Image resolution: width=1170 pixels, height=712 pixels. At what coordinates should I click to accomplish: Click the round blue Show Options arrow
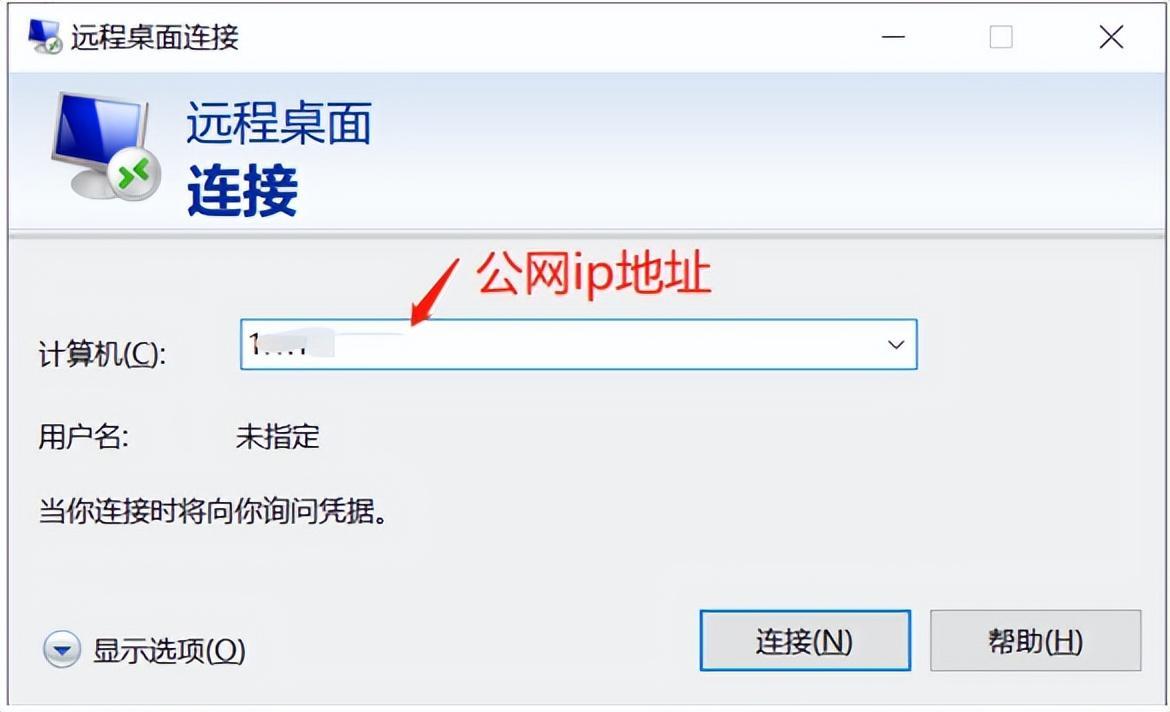[x=62, y=650]
